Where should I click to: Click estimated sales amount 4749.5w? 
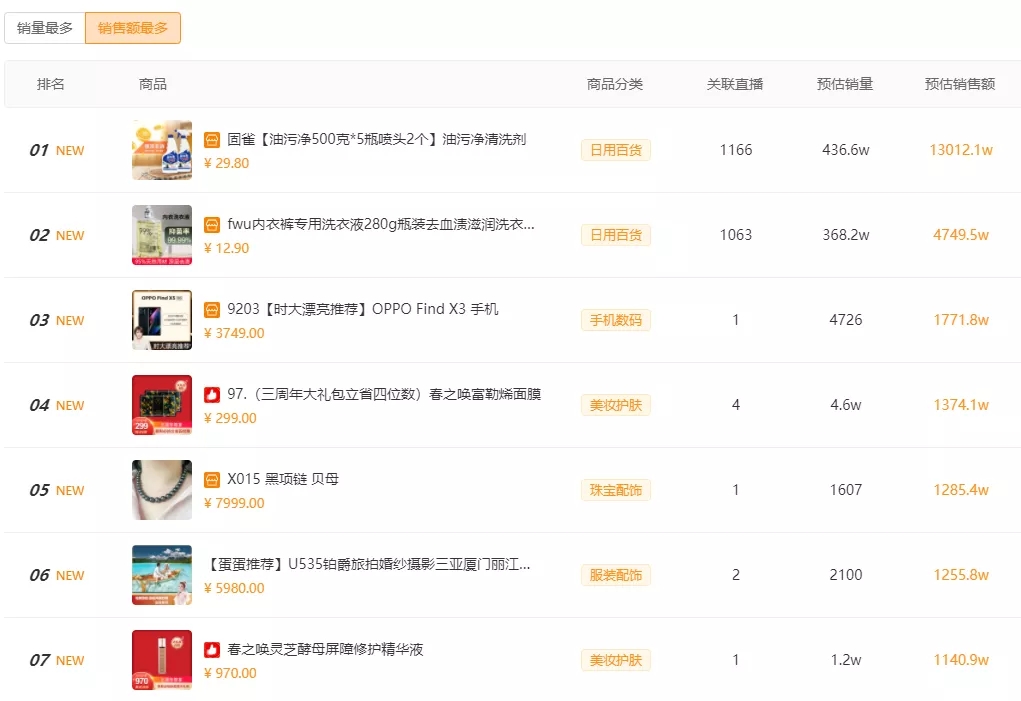click(961, 235)
